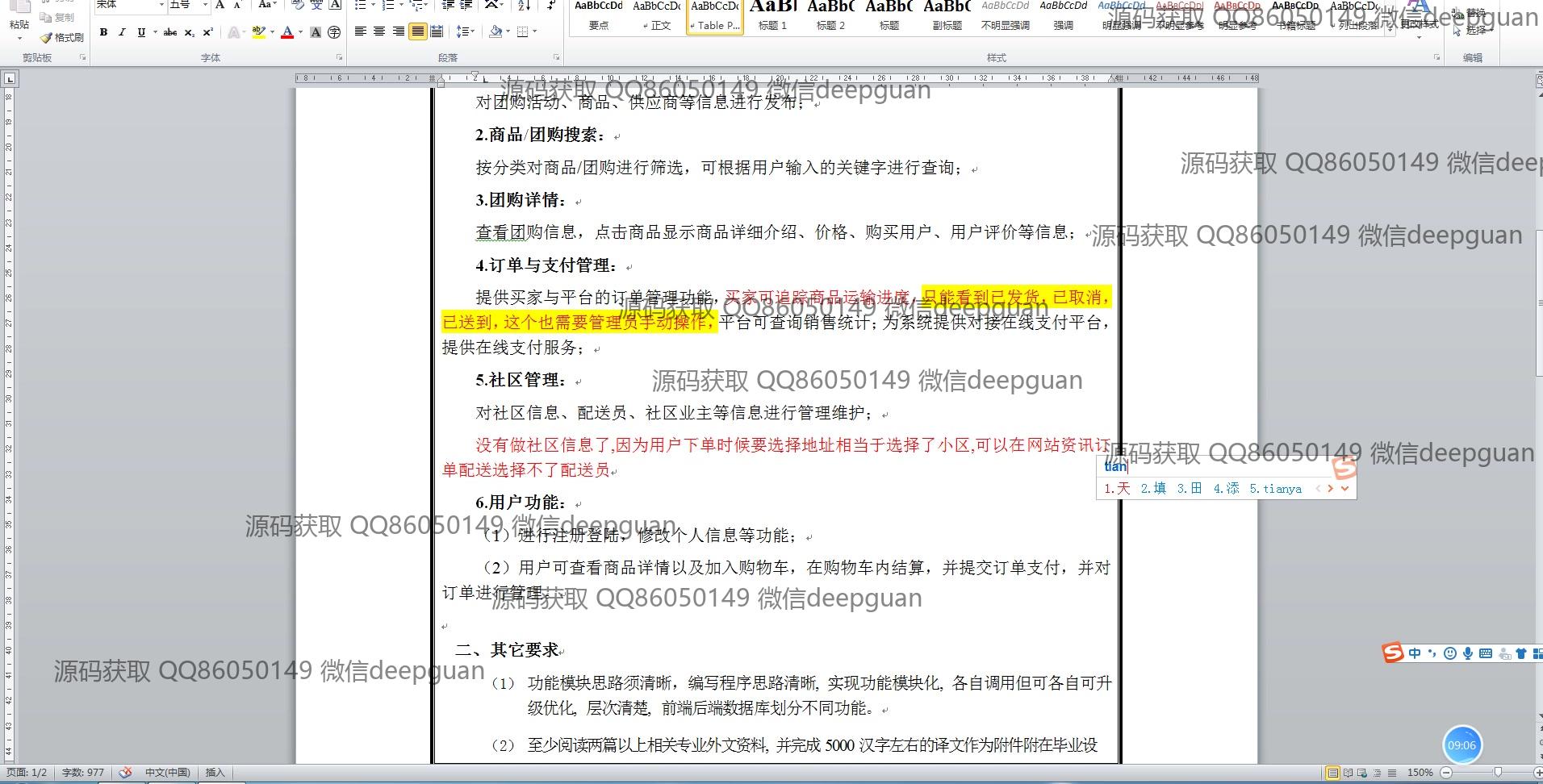Go to next IME candidate page
The width and height of the screenshot is (1543, 784).
1330,488
